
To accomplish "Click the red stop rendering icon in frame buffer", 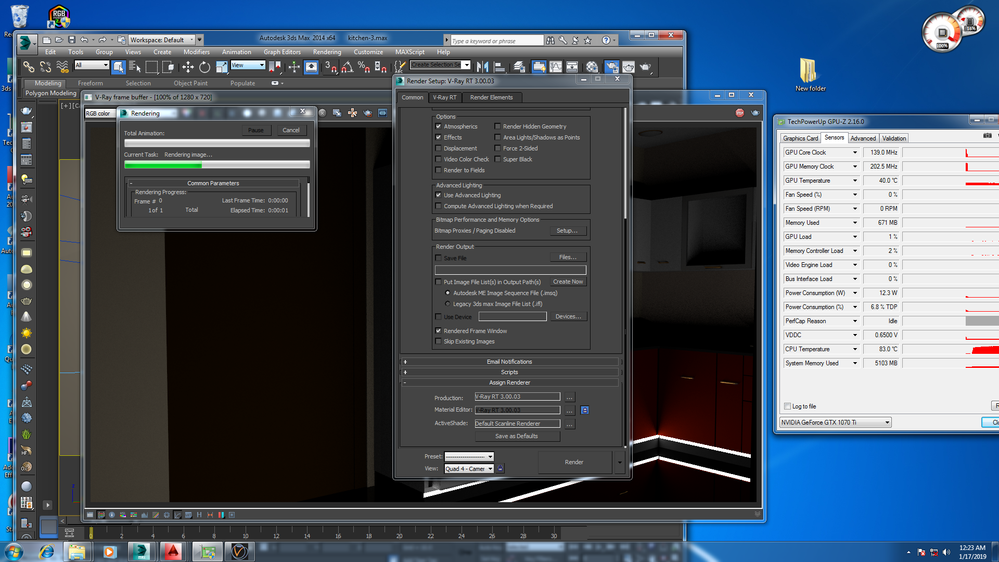I will pyautogui.click(x=740, y=113).
